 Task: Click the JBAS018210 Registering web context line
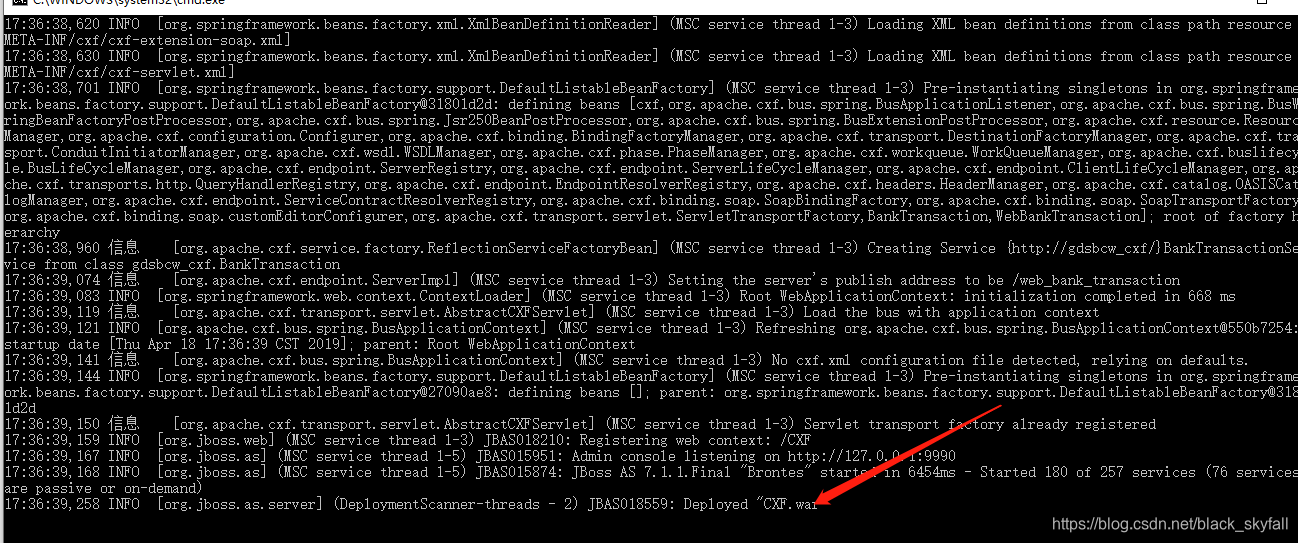407,440
